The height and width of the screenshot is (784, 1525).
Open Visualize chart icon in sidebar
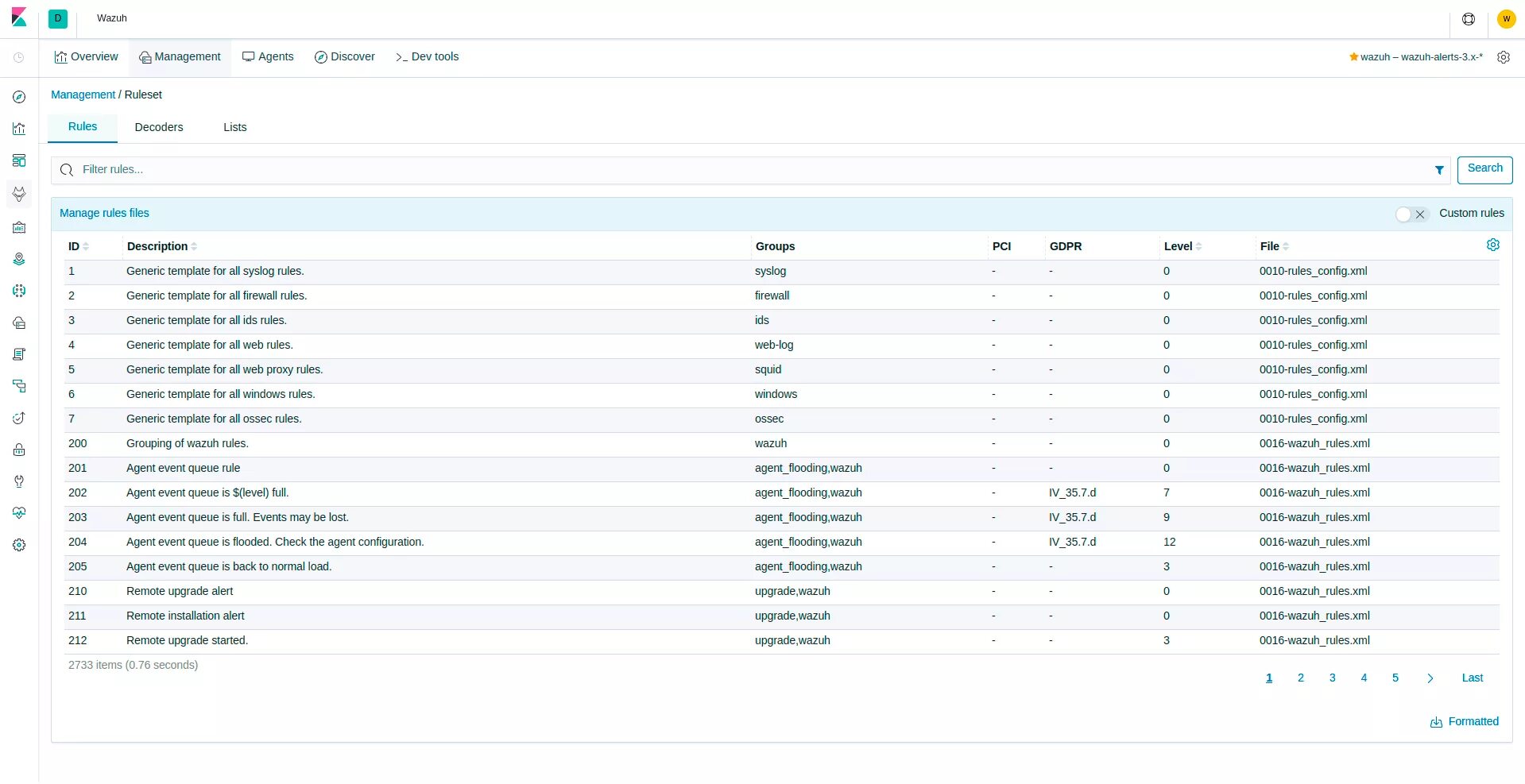(19, 129)
